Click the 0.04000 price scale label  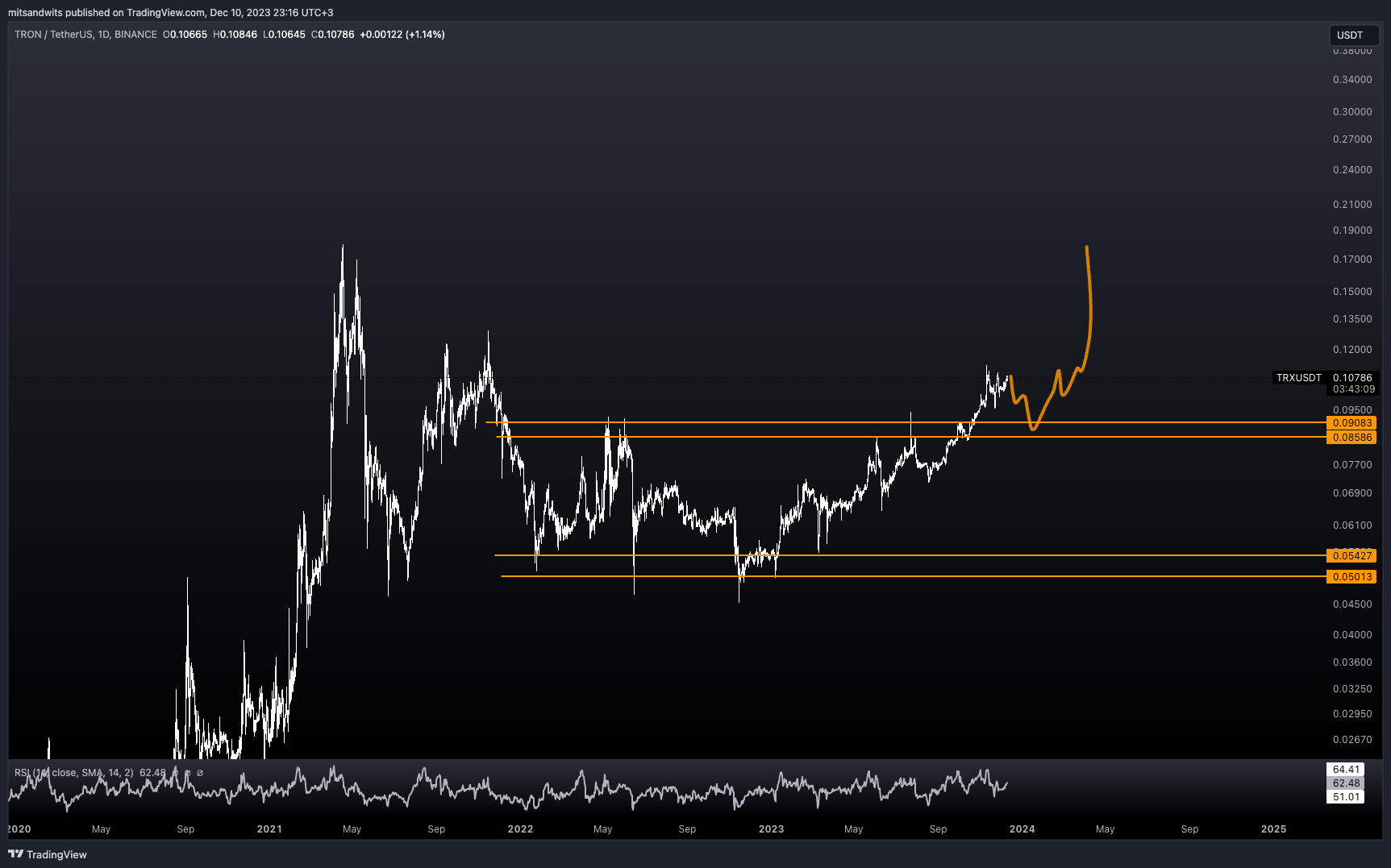tap(1352, 635)
